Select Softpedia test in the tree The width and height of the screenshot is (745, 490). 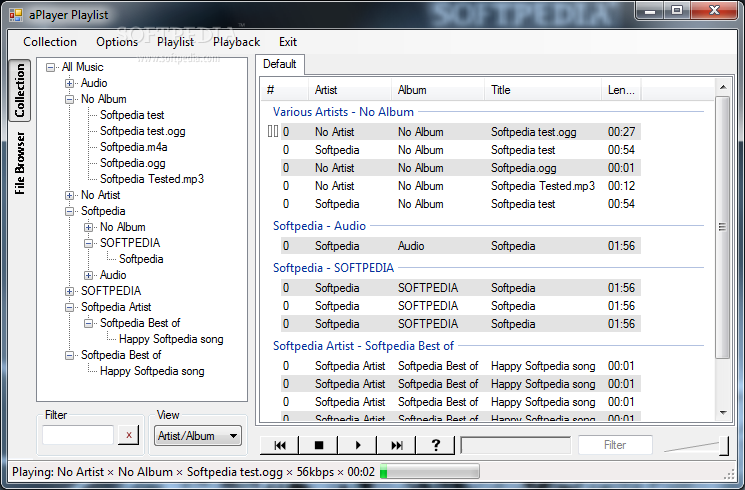click(x=132, y=115)
